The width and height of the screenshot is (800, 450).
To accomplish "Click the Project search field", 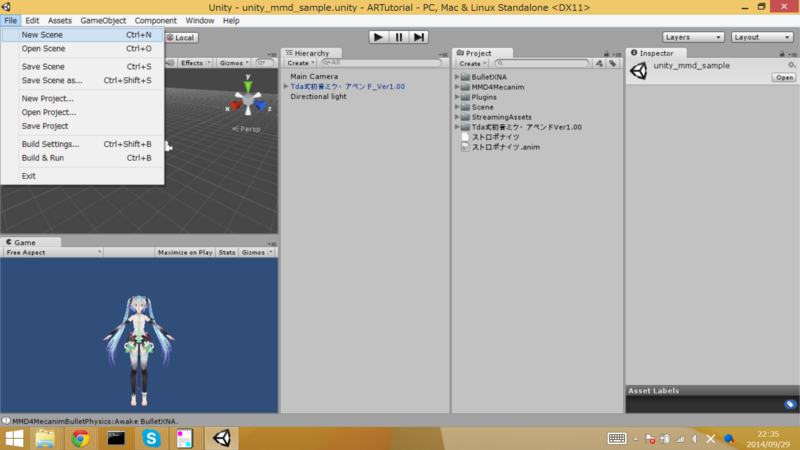I will 541,63.
